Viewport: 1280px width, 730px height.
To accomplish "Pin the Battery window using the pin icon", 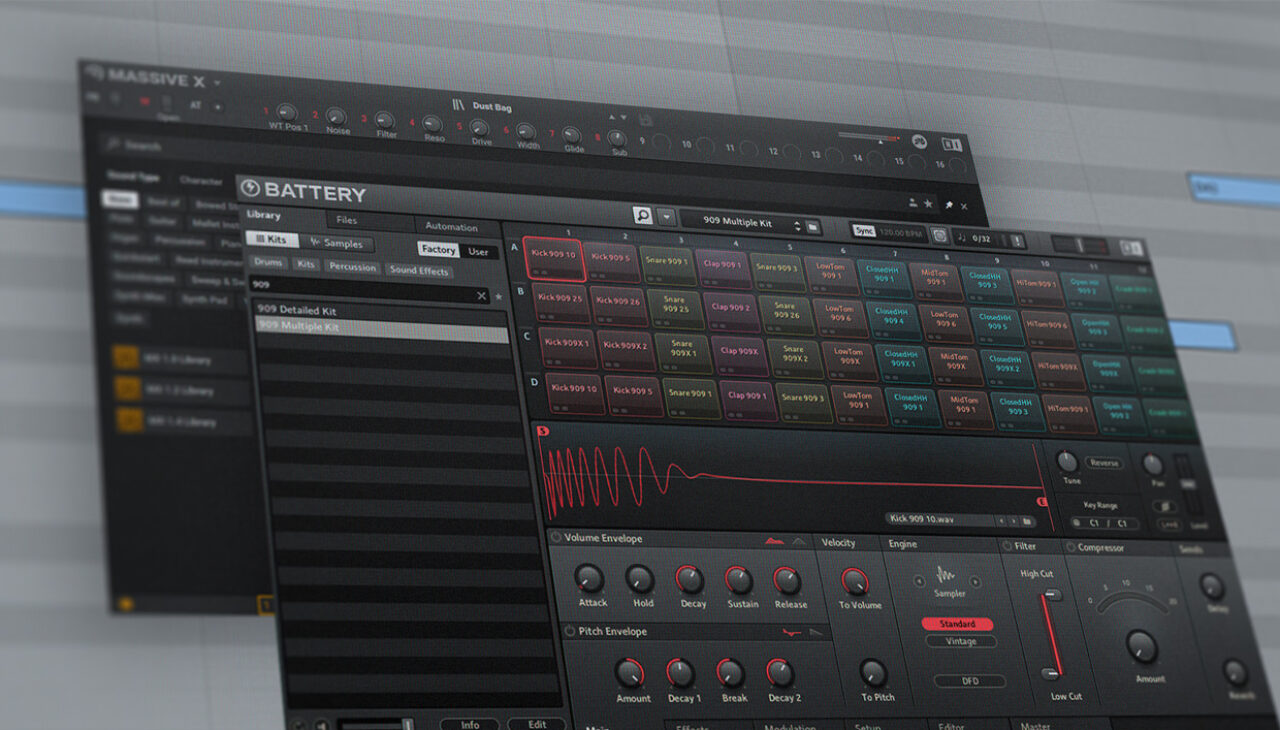I will (949, 204).
